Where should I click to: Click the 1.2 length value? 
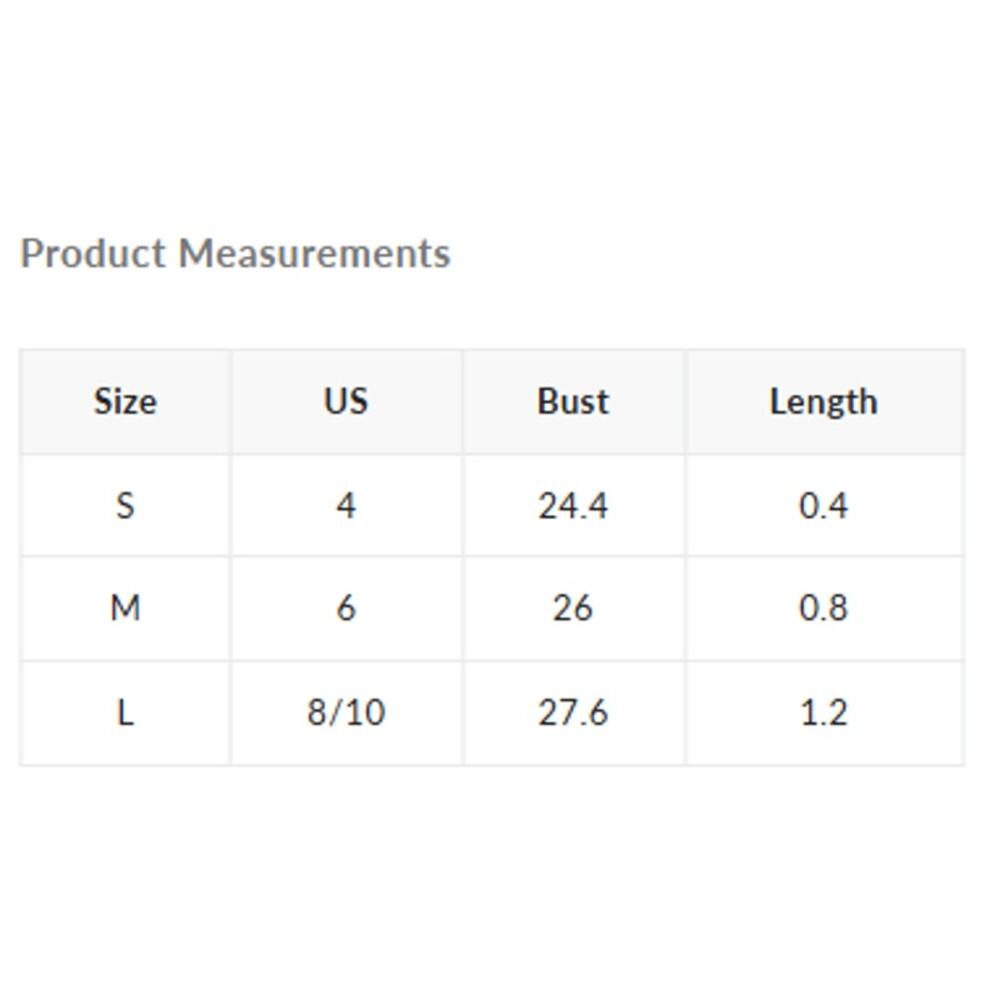(x=823, y=713)
